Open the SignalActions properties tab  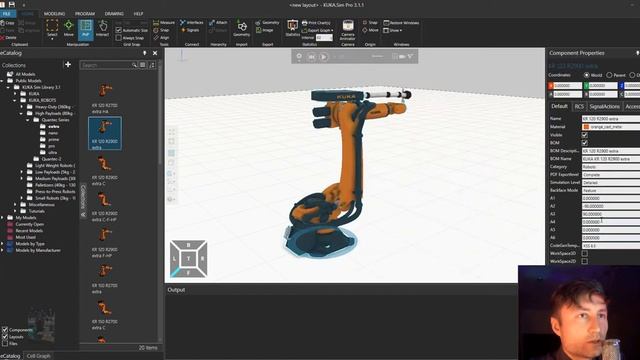(x=604, y=107)
